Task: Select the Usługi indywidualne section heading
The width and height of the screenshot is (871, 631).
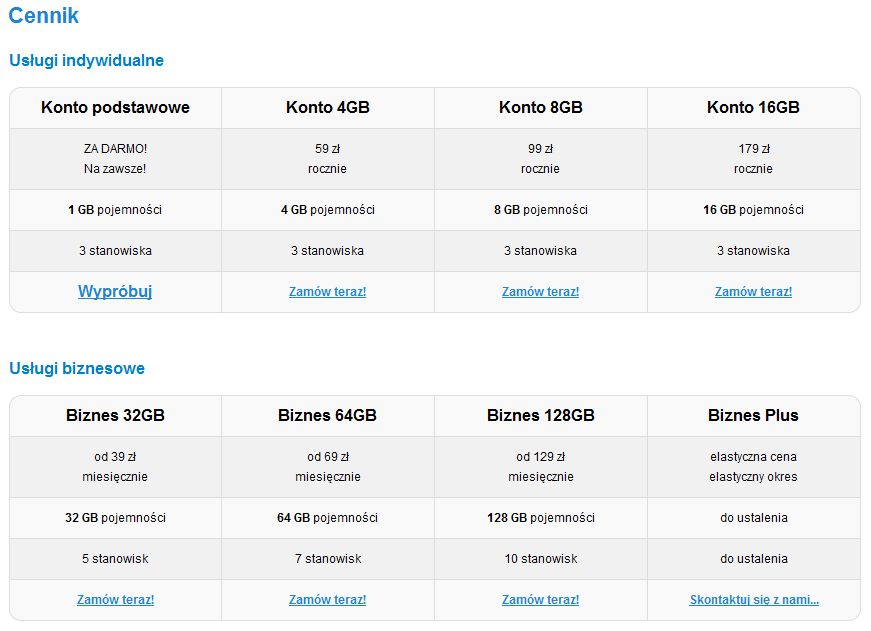Action: pos(86,60)
